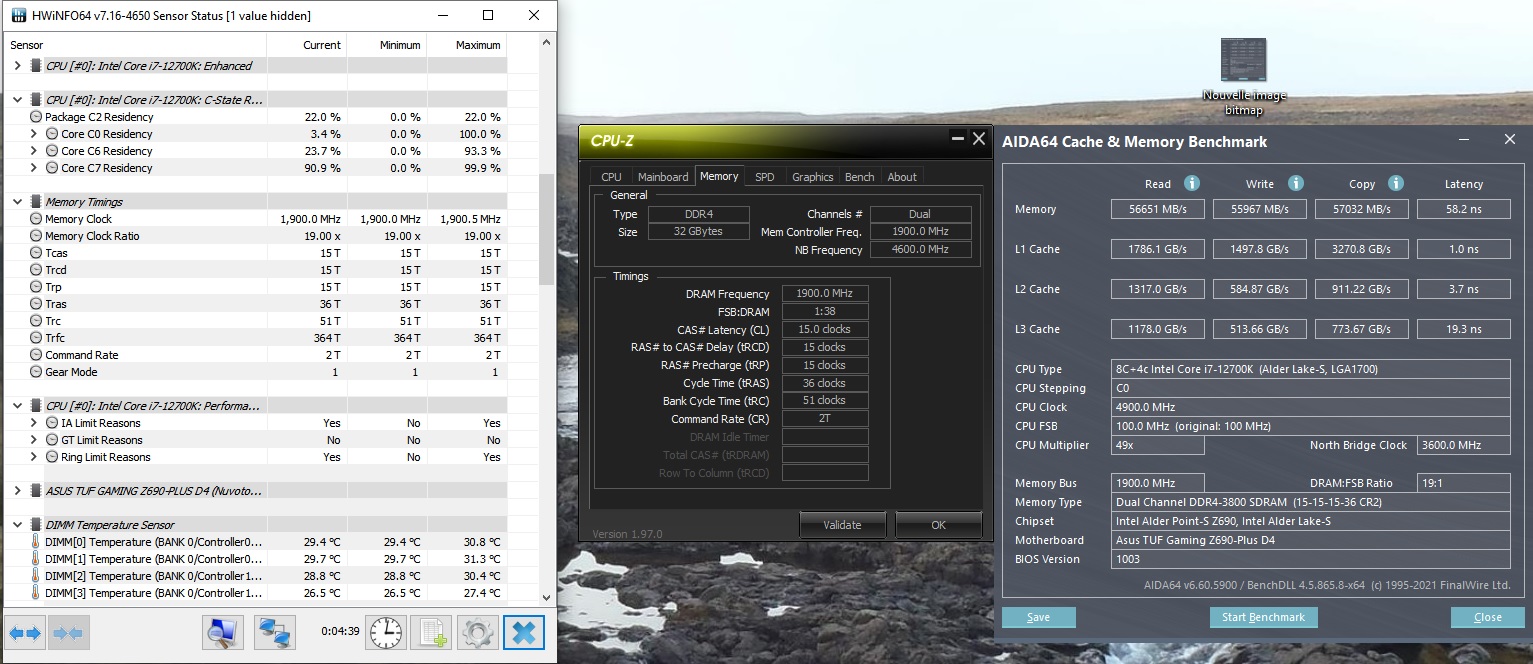Close the AIDA64 benchmark window with the X
Screen dimensions: 1533x664
point(1510,140)
